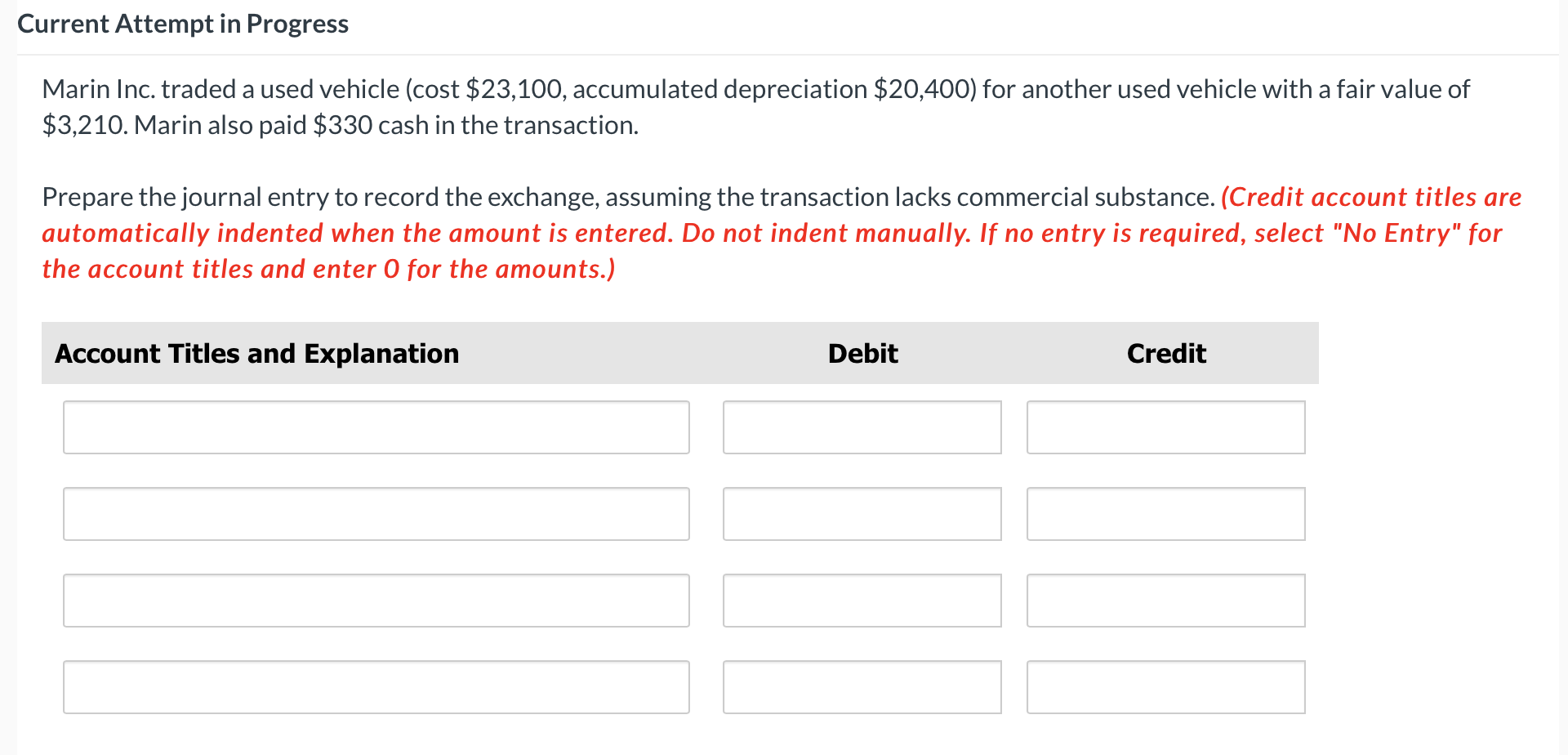1568x755 pixels.
Task: Select the second row Credit field
Action: tap(1165, 513)
